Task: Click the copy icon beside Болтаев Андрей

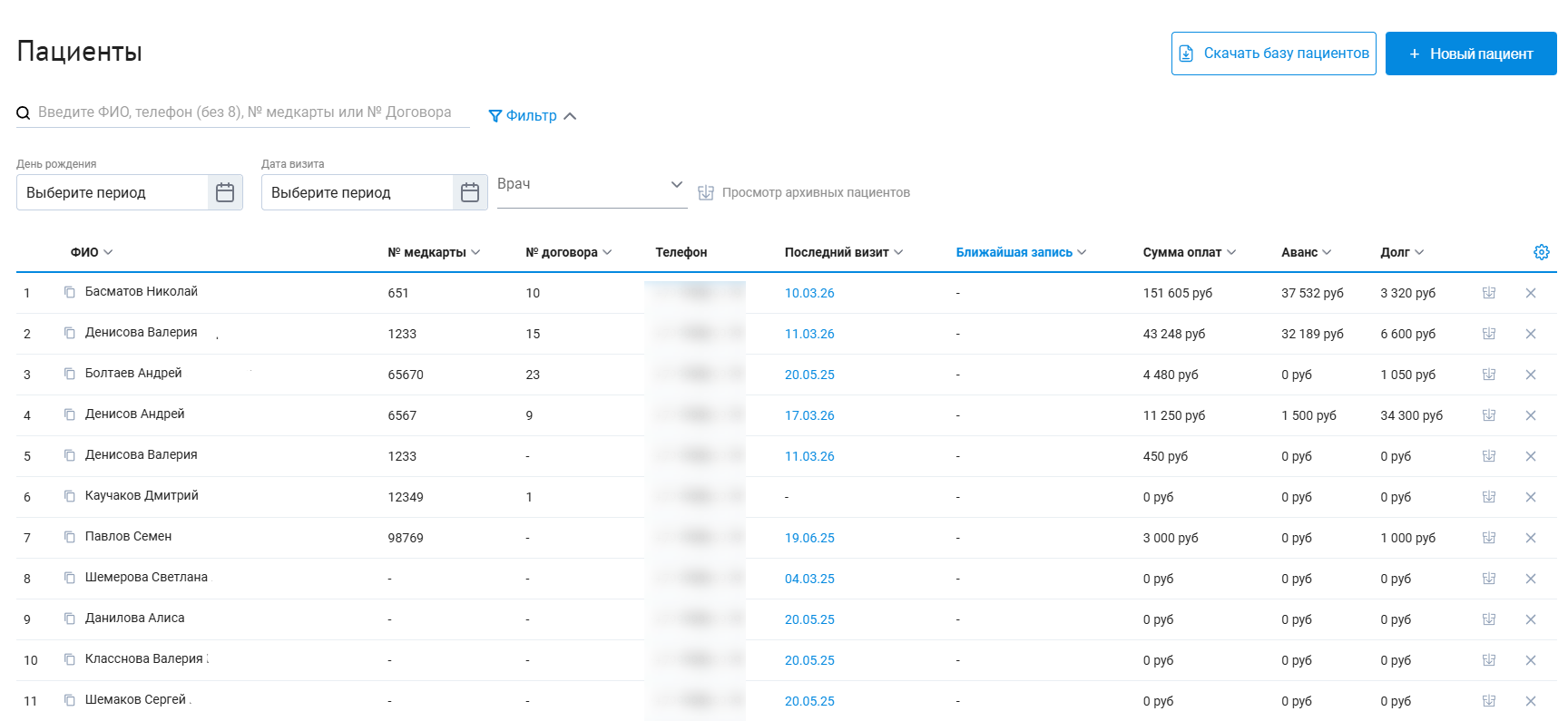Action: [x=70, y=374]
